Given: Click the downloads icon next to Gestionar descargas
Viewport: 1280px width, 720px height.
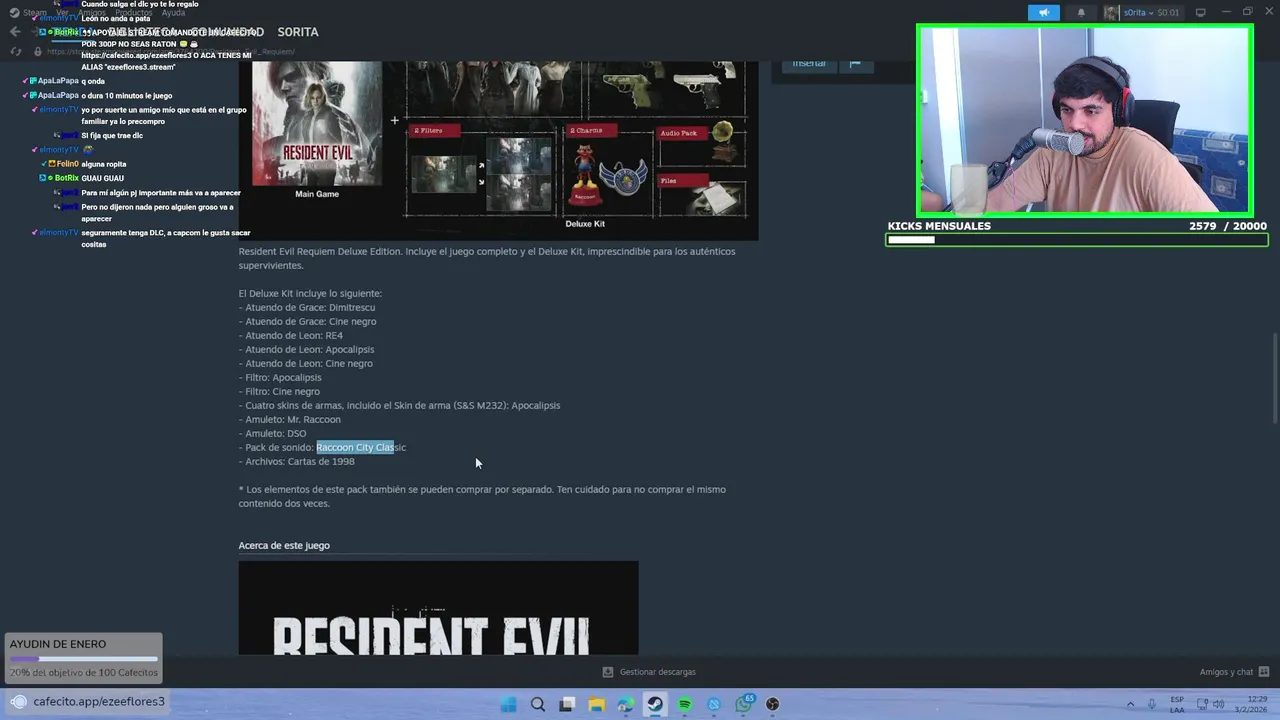Looking at the screenshot, I should pyautogui.click(x=608, y=672).
